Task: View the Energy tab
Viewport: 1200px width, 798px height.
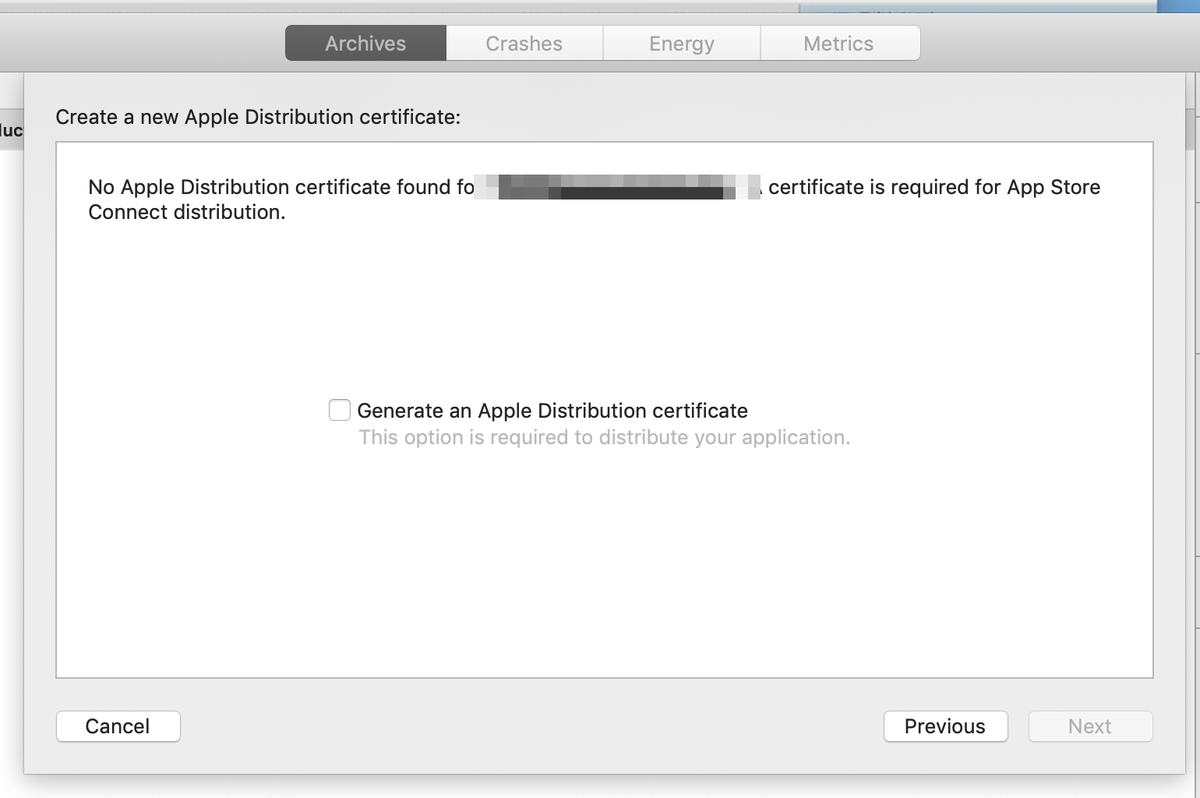Action: tap(681, 42)
